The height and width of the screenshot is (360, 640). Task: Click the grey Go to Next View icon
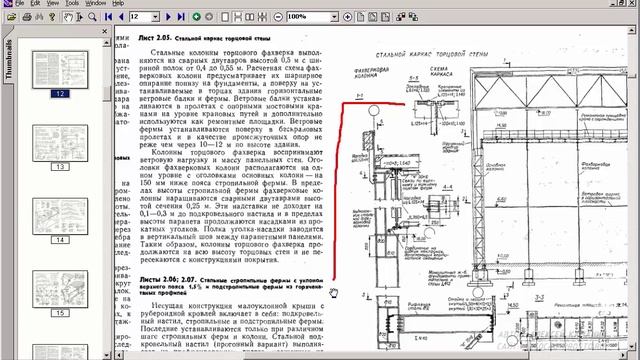[209, 17]
